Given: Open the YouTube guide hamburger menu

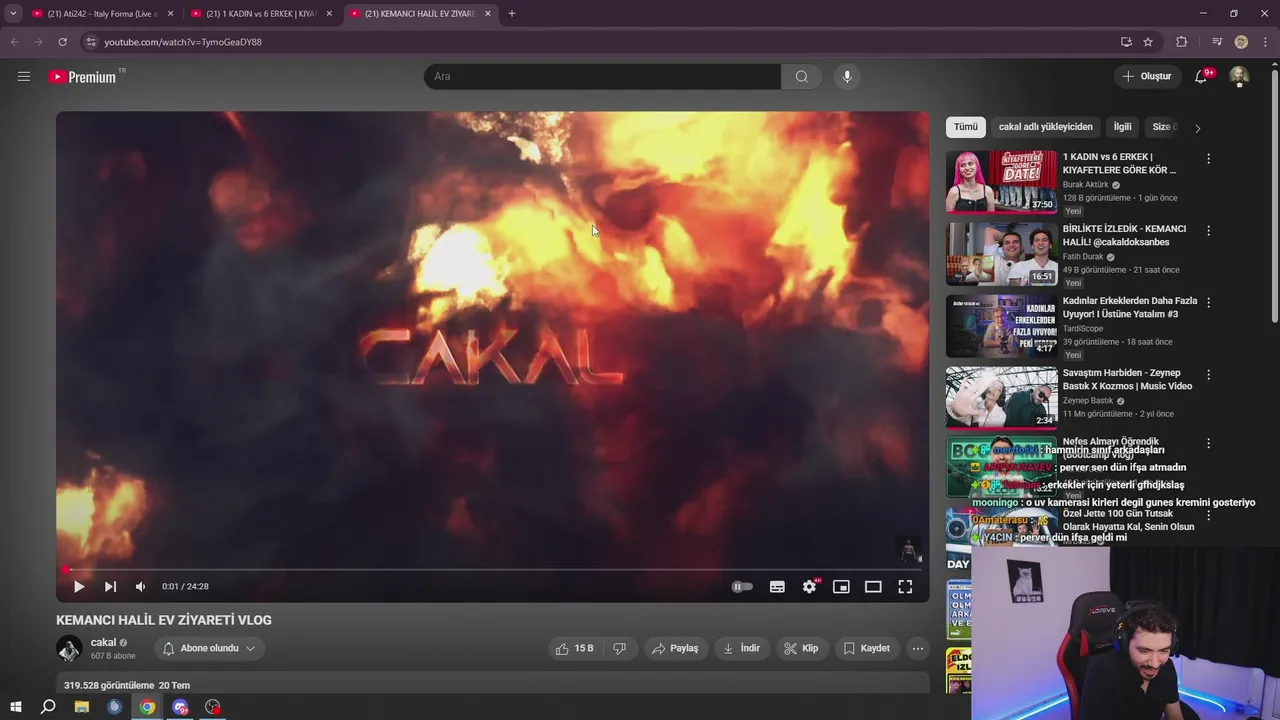Looking at the screenshot, I should coord(24,76).
